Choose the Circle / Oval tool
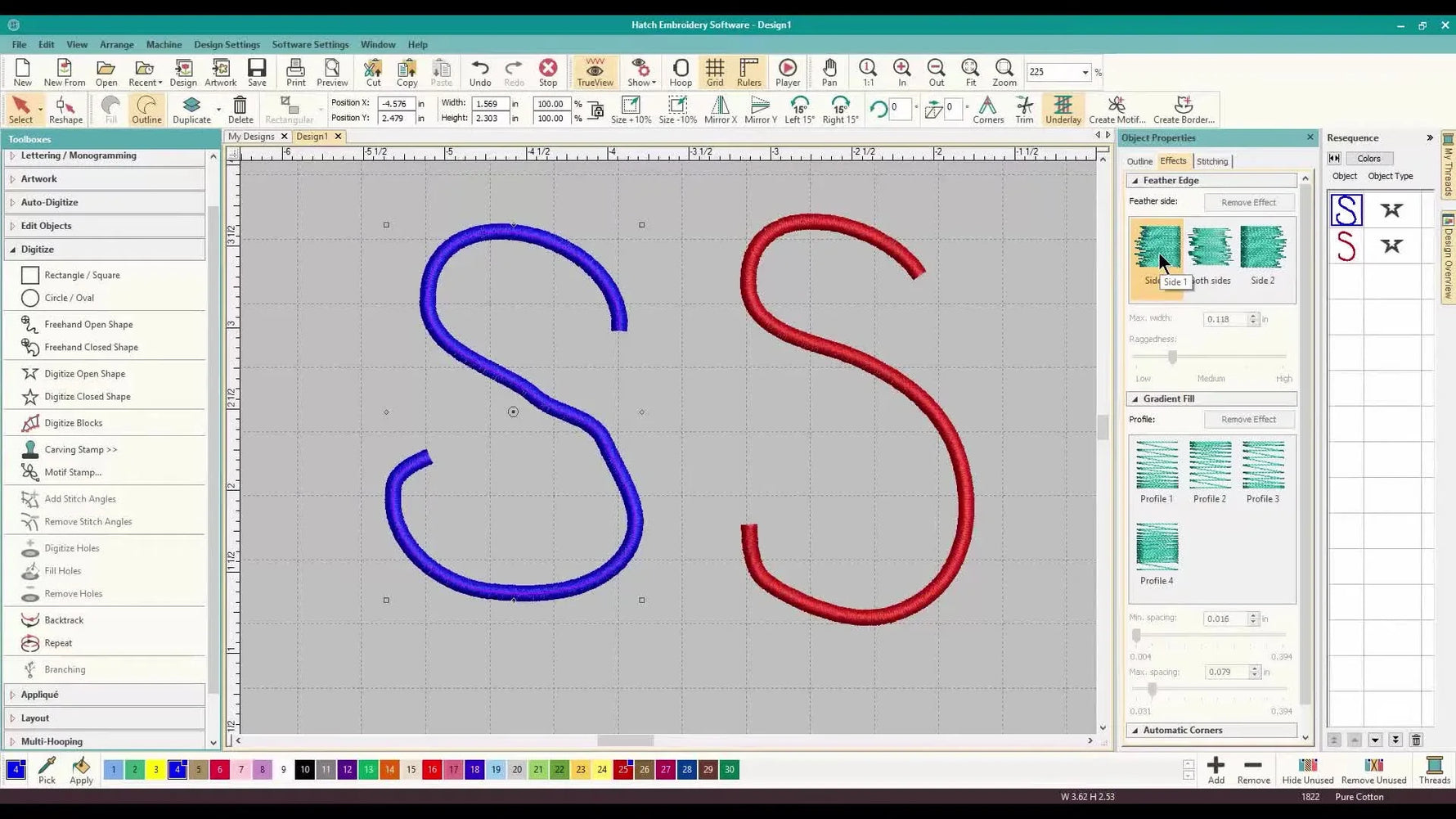The image size is (1456, 819). 69,298
